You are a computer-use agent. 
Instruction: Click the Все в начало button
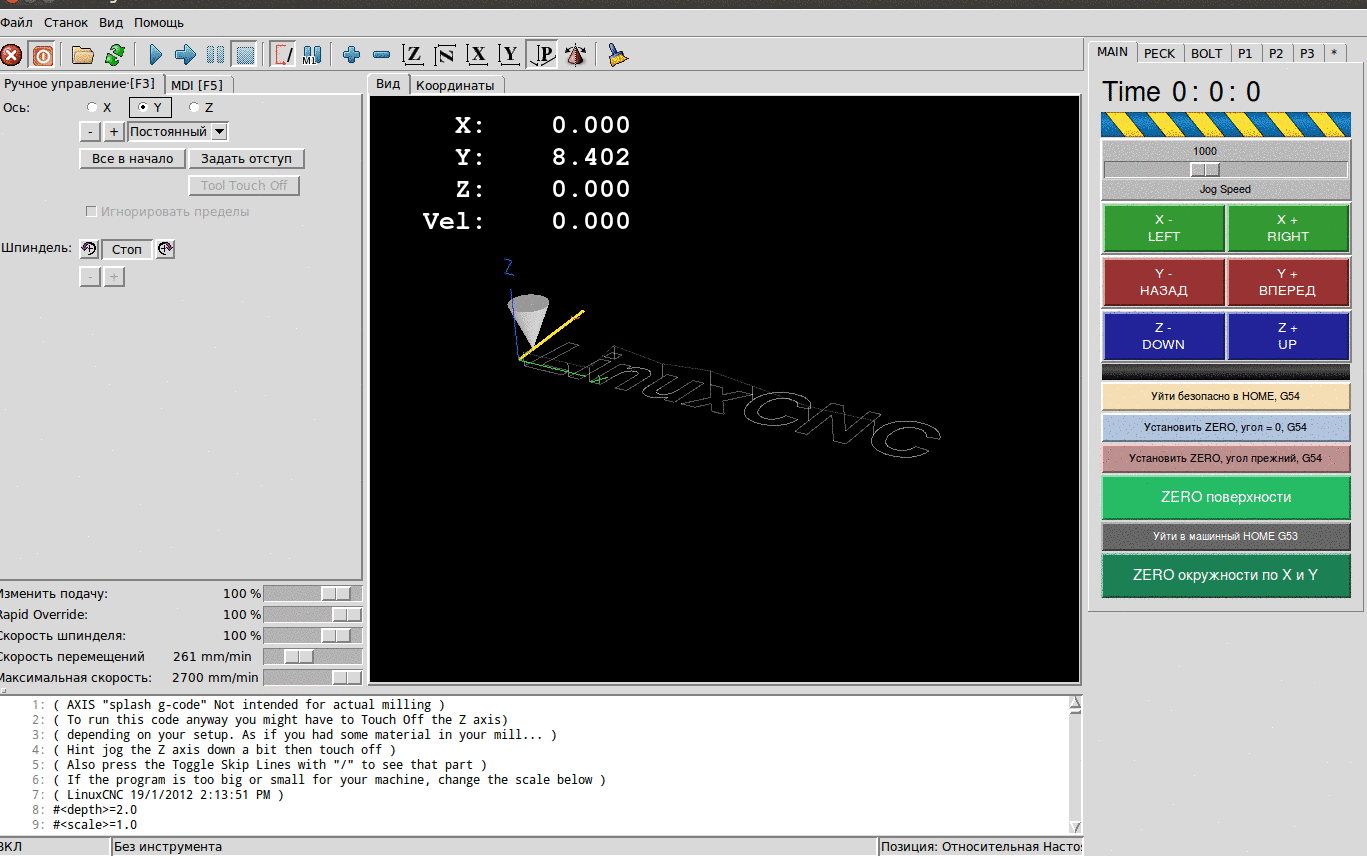pyautogui.click(x=132, y=158)
